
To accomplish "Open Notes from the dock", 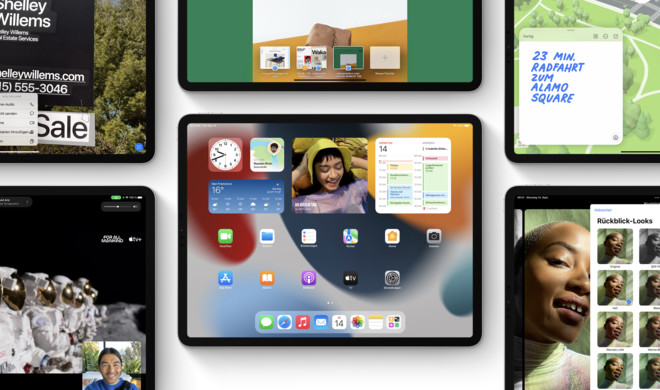I will coord(375,322).
